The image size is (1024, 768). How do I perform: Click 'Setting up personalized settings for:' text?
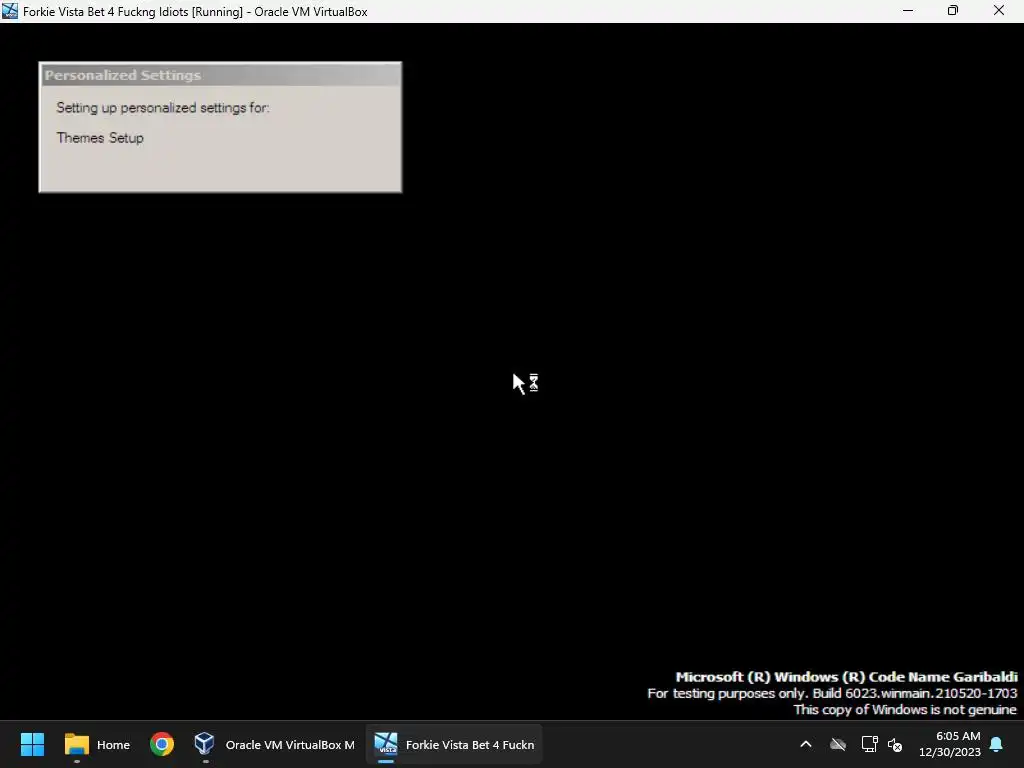pyautogui.click(x=163, y=108)
